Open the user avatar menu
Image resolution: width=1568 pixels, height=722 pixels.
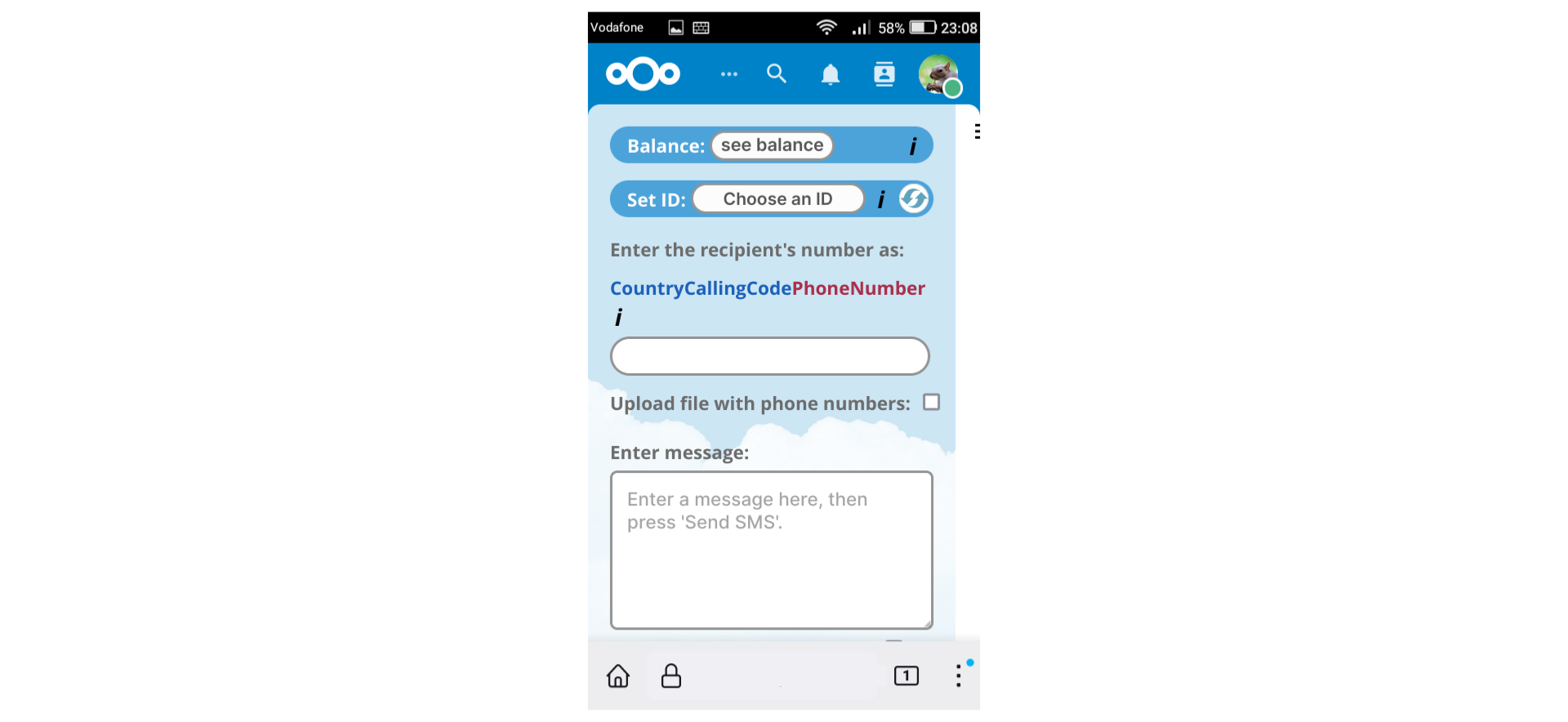[x=940, y=76]
